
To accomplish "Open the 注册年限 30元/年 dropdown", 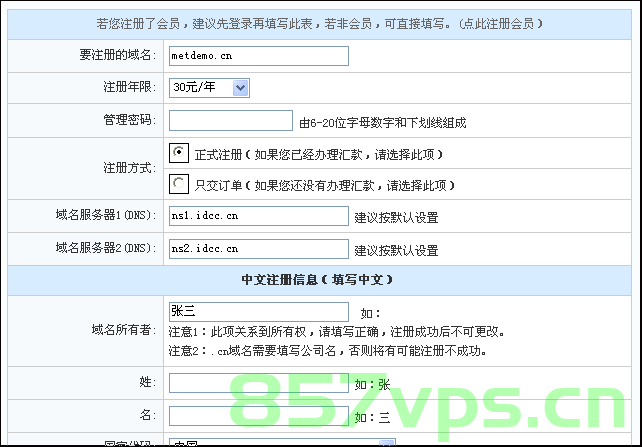I will pos(209,88).
